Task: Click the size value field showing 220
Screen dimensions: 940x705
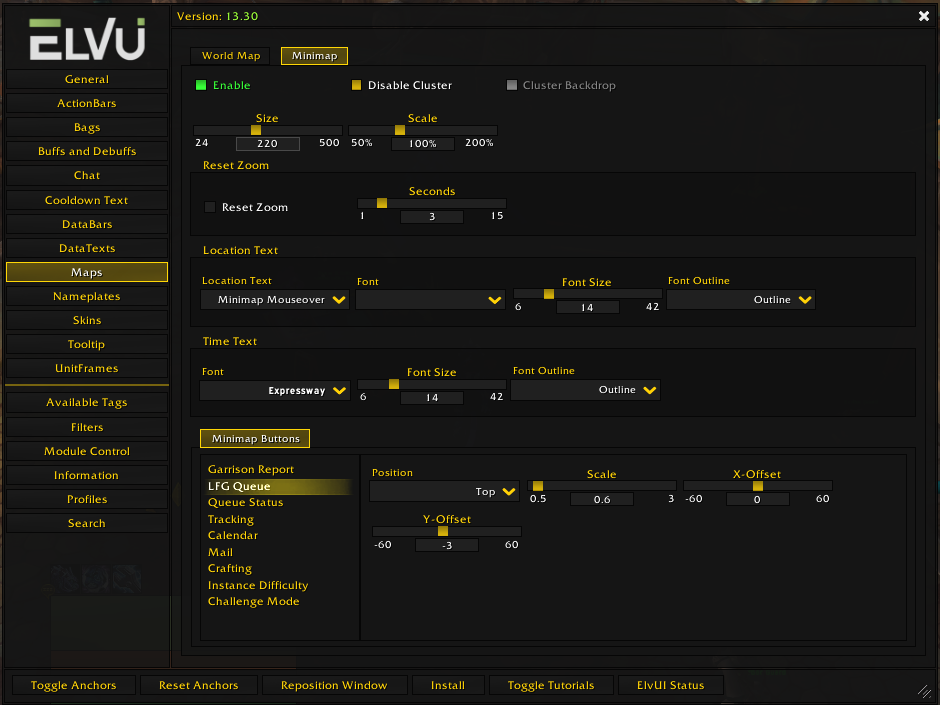Action: tap(267, 144)
